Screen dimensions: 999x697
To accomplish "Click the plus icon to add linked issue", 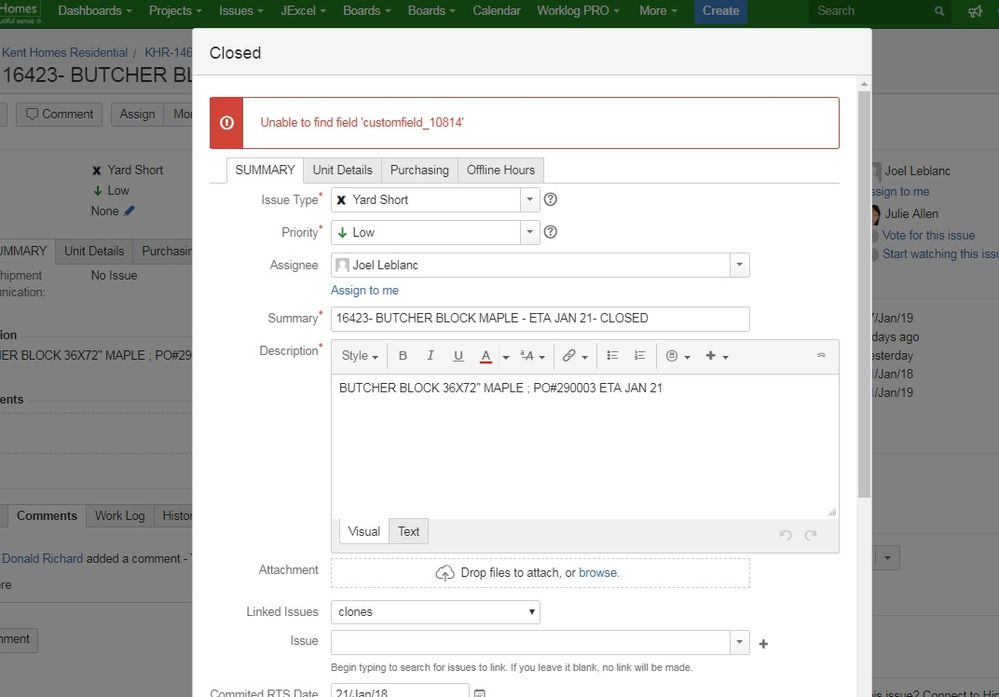I will point(764,644).
